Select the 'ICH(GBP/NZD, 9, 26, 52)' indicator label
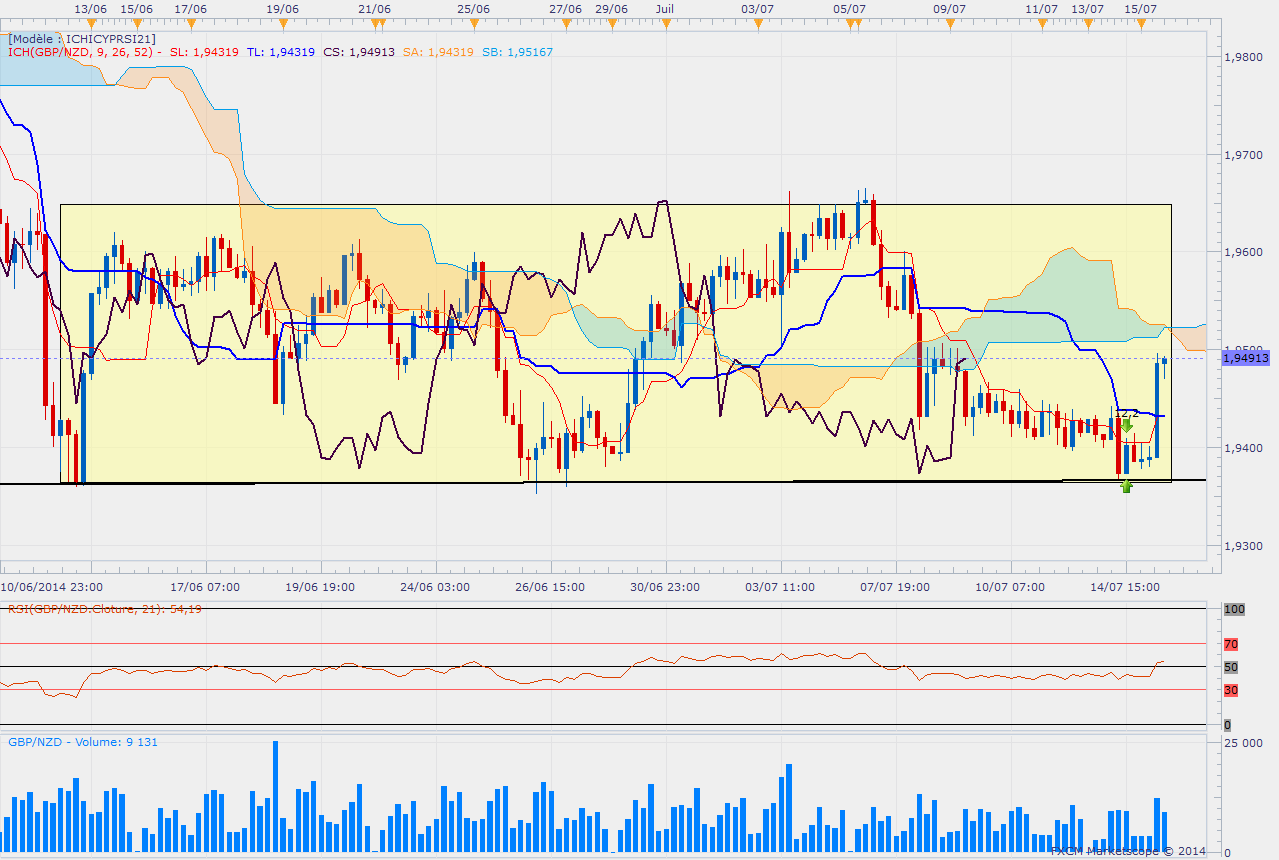 coord(81,52)
